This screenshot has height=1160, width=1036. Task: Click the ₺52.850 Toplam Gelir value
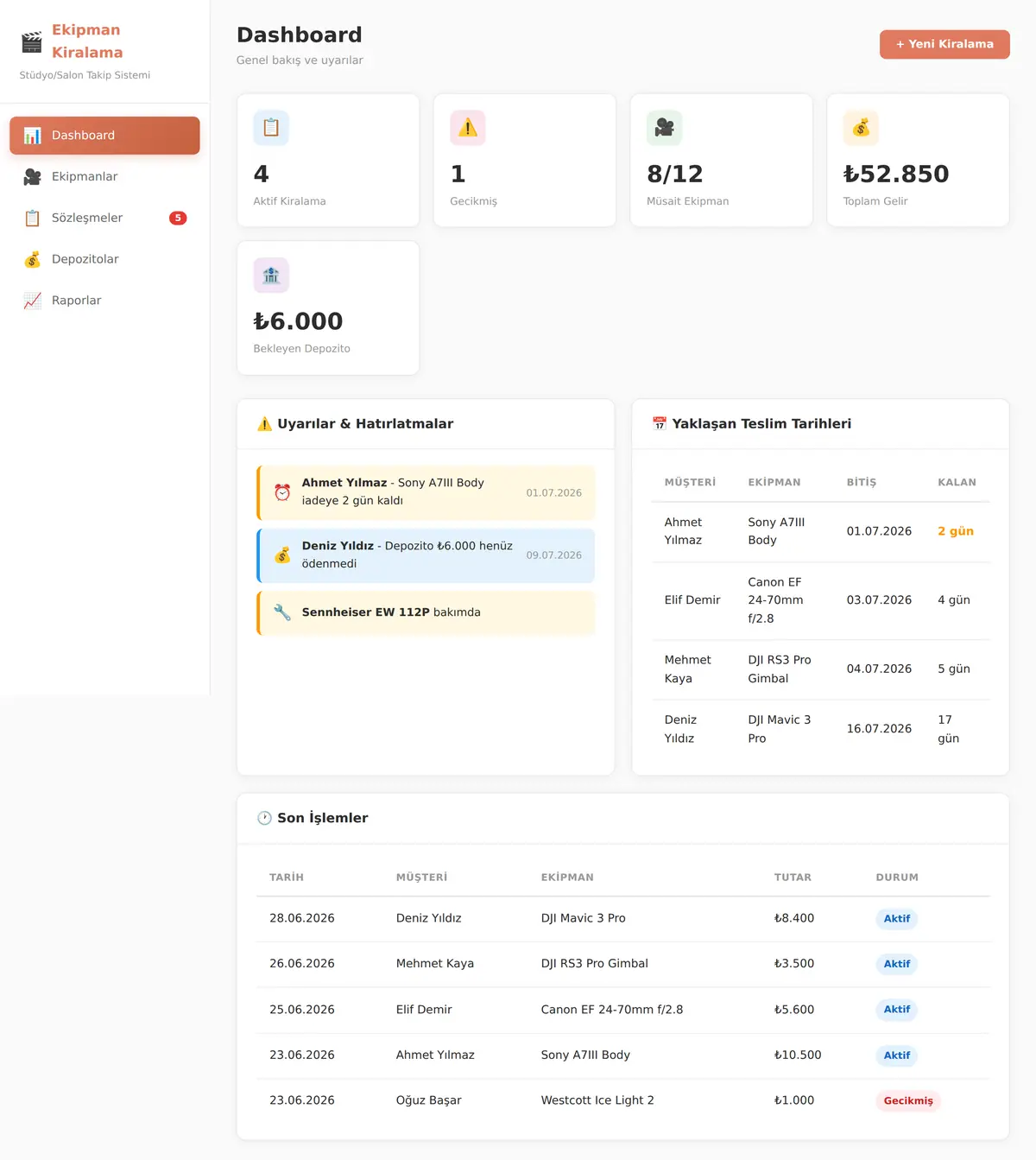(896, 174)
